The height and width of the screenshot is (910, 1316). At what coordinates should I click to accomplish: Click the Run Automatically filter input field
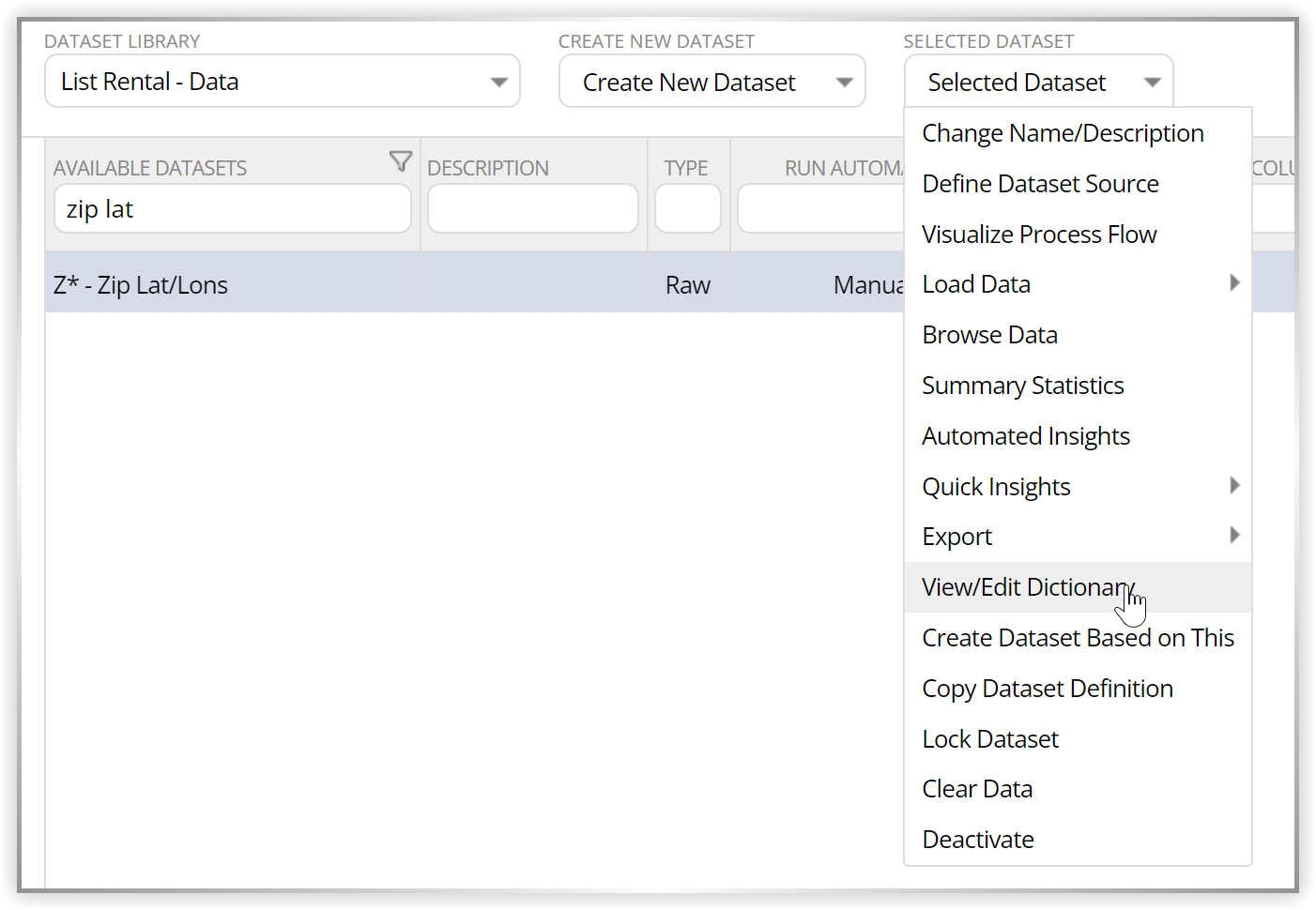(x=820, y=208)
